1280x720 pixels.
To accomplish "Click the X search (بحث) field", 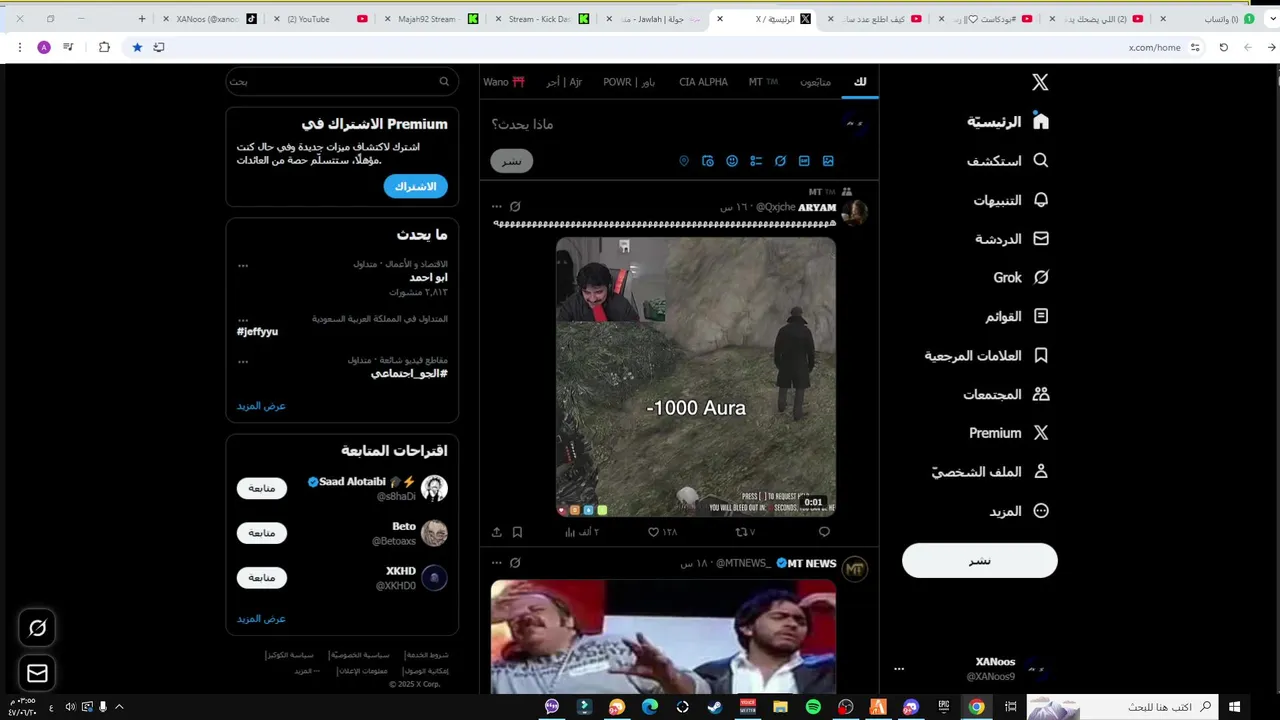I will [x=342, y=82].
